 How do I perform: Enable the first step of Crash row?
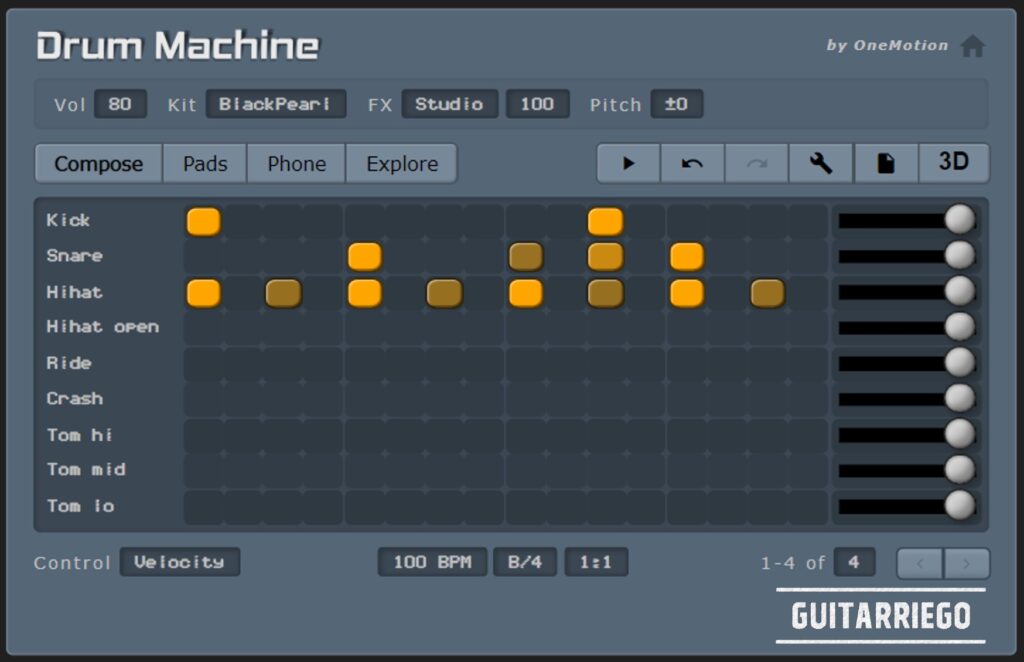[204, 399]
